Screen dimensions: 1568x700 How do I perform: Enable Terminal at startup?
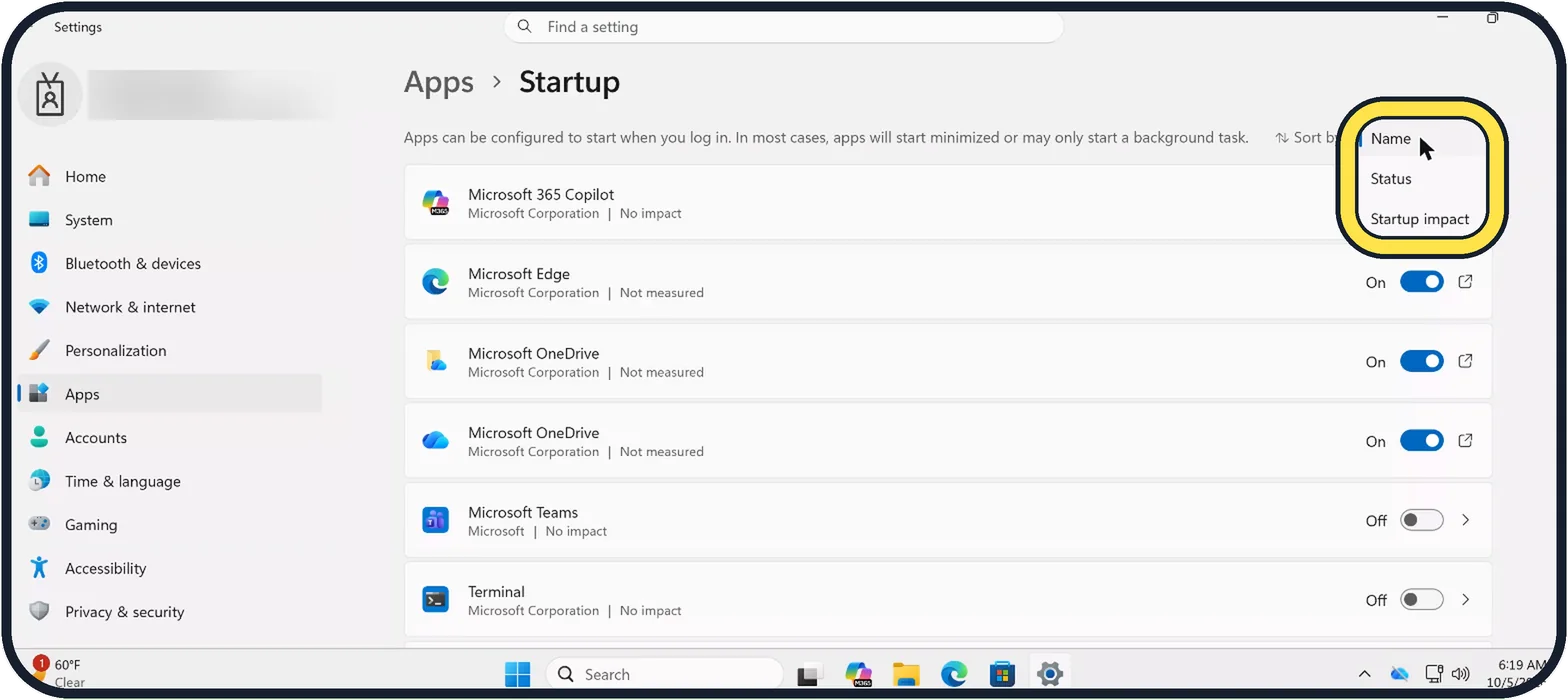(1421, 600)
